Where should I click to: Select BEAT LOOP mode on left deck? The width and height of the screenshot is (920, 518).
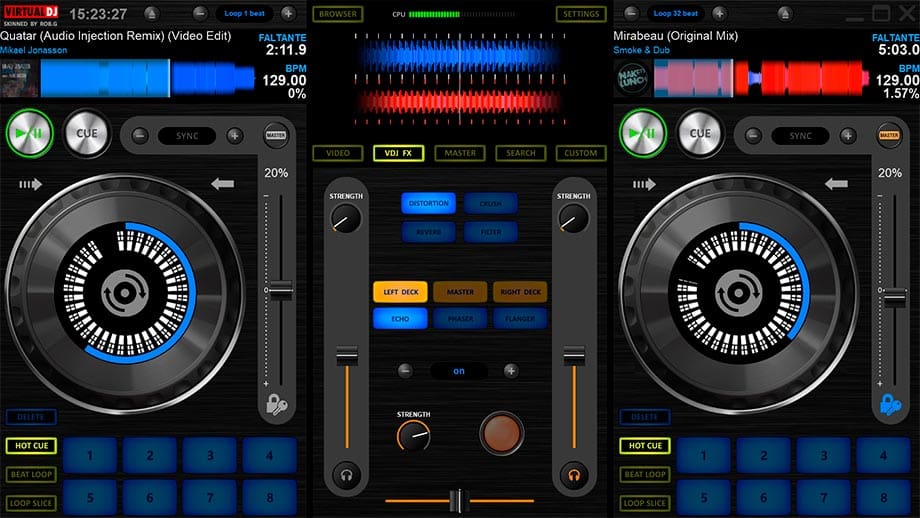click(x=32, y=474)
